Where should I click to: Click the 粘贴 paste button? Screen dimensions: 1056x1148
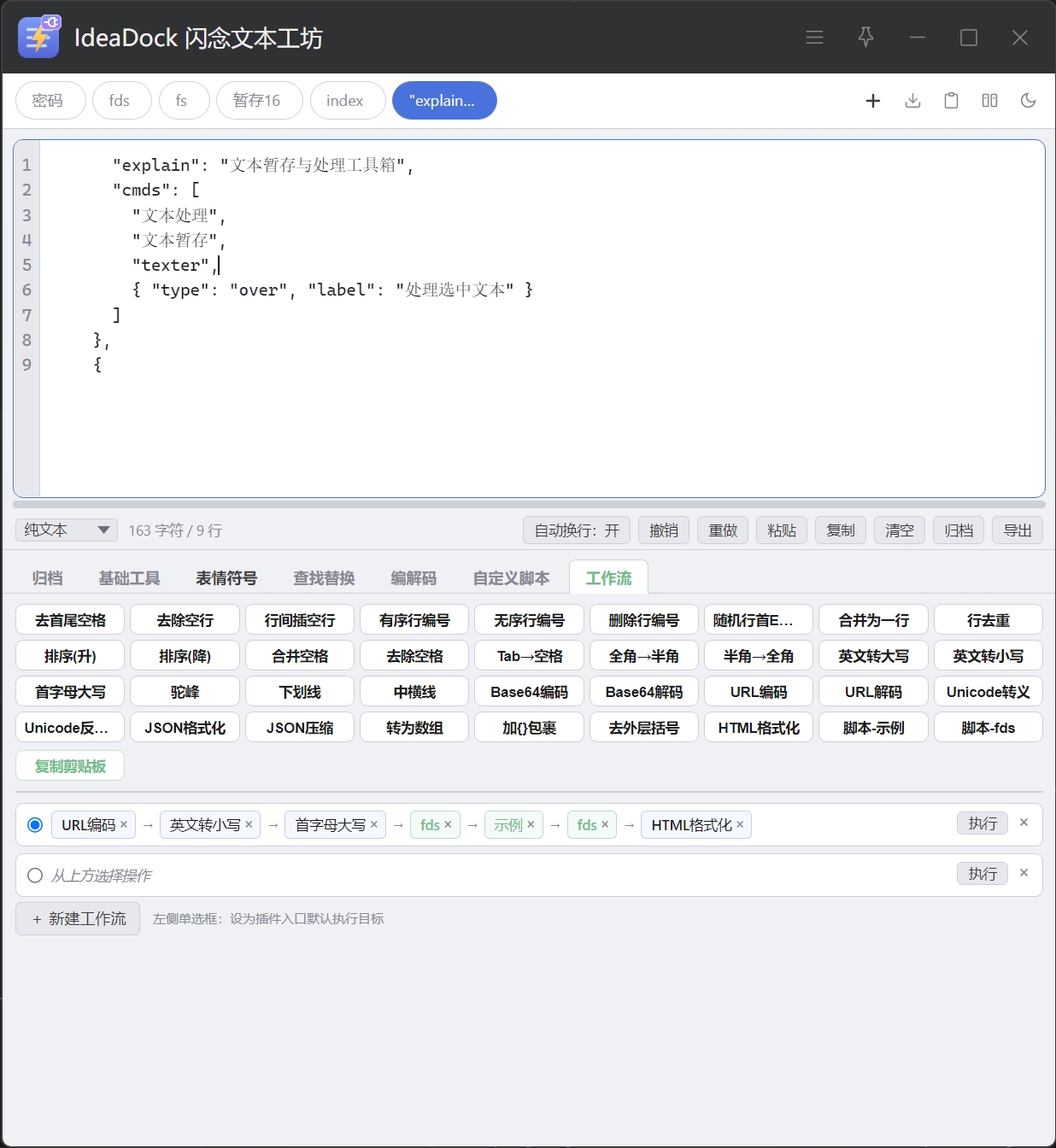click(x=782, y=530)
